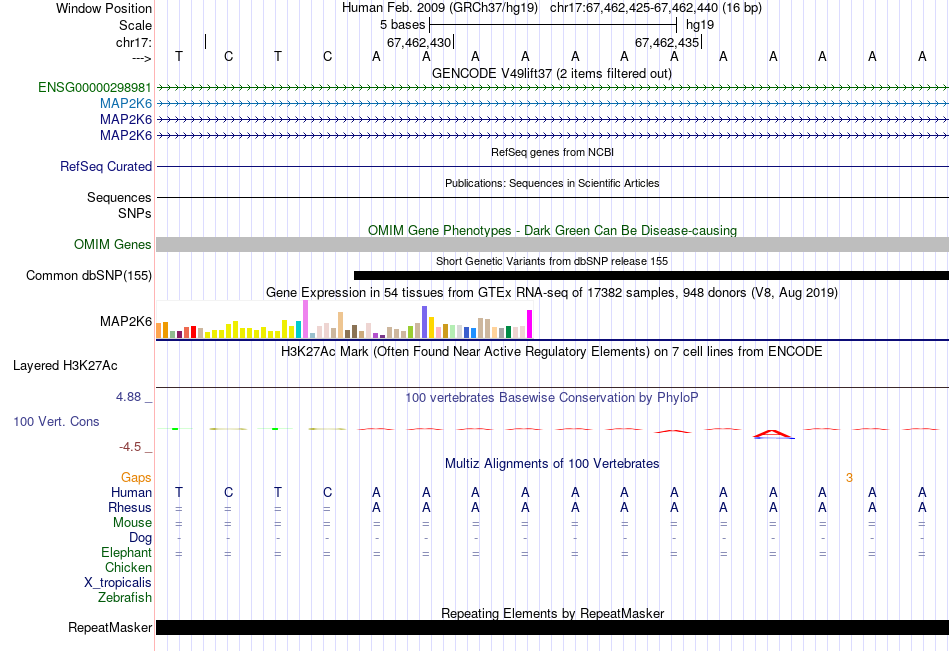Click the blue-purple GTEx expression bar
The width and height of the screenshot is (950, 651).
click(x=425, y=322)
